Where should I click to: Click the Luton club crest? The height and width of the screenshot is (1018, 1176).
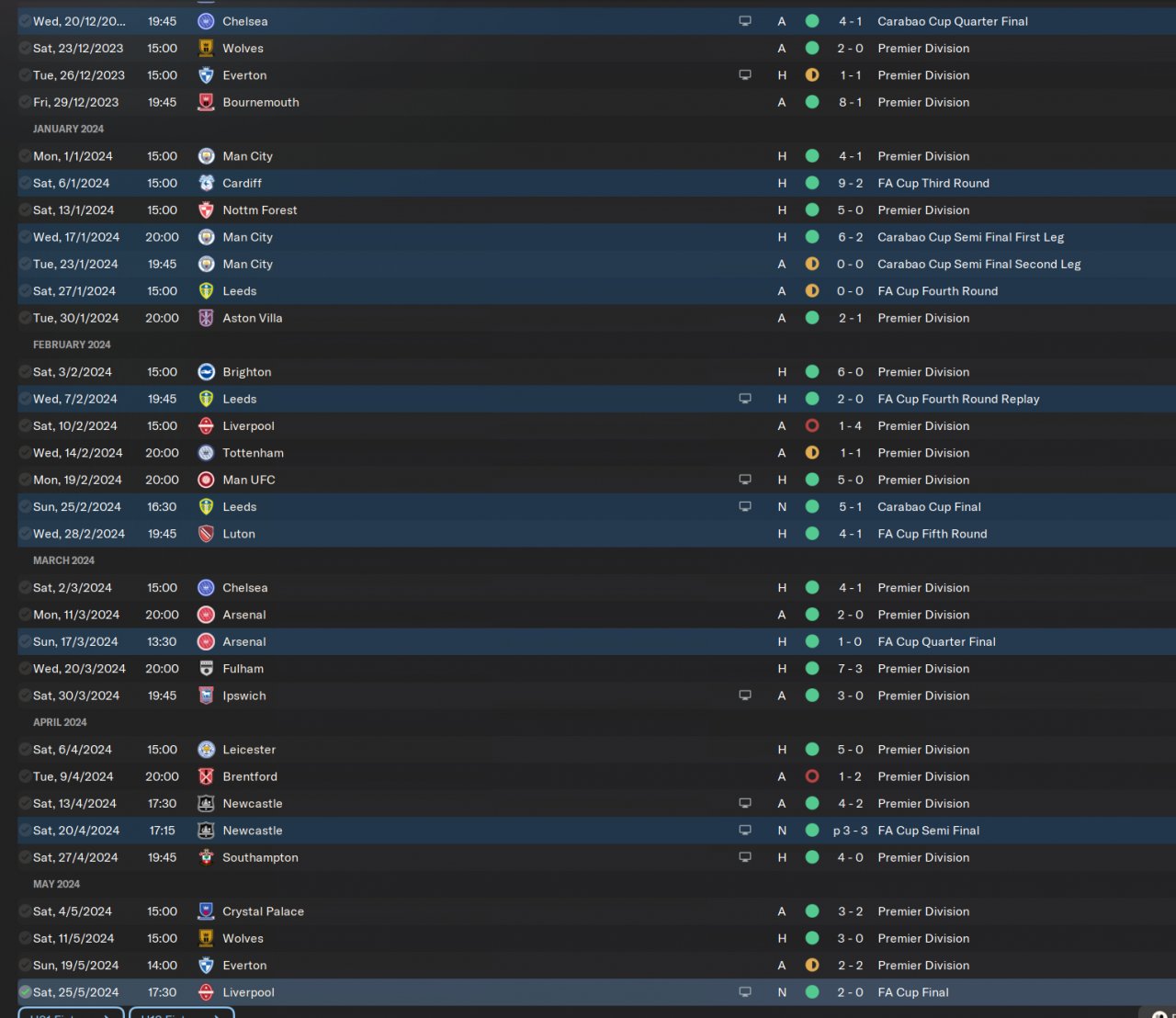click(x=206, y=534)
